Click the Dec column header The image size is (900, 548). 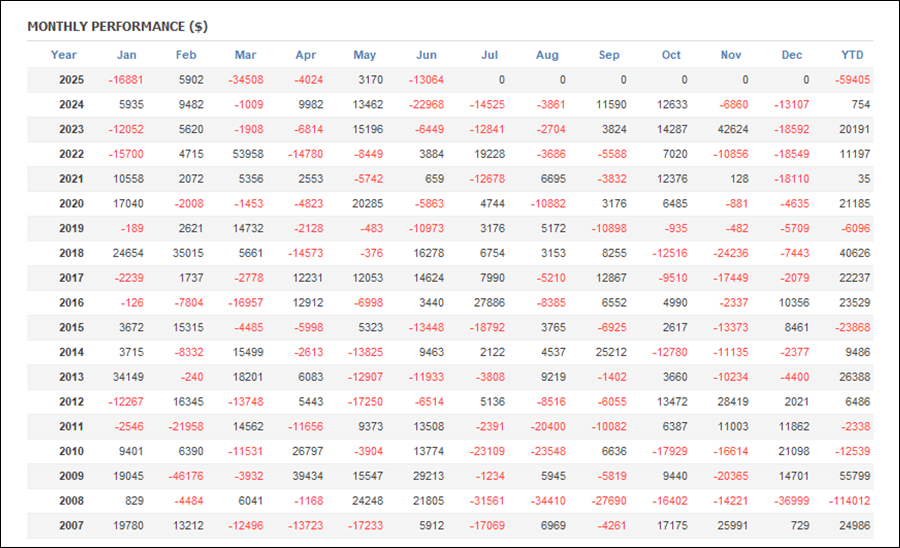tap(792, 55)
